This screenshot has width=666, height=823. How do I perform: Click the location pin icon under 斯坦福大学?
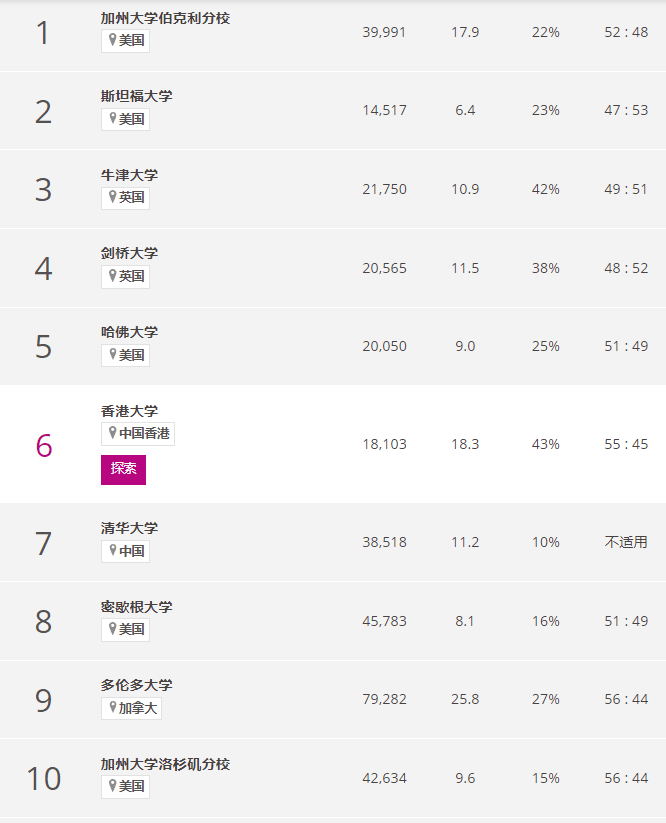point(112,119)
